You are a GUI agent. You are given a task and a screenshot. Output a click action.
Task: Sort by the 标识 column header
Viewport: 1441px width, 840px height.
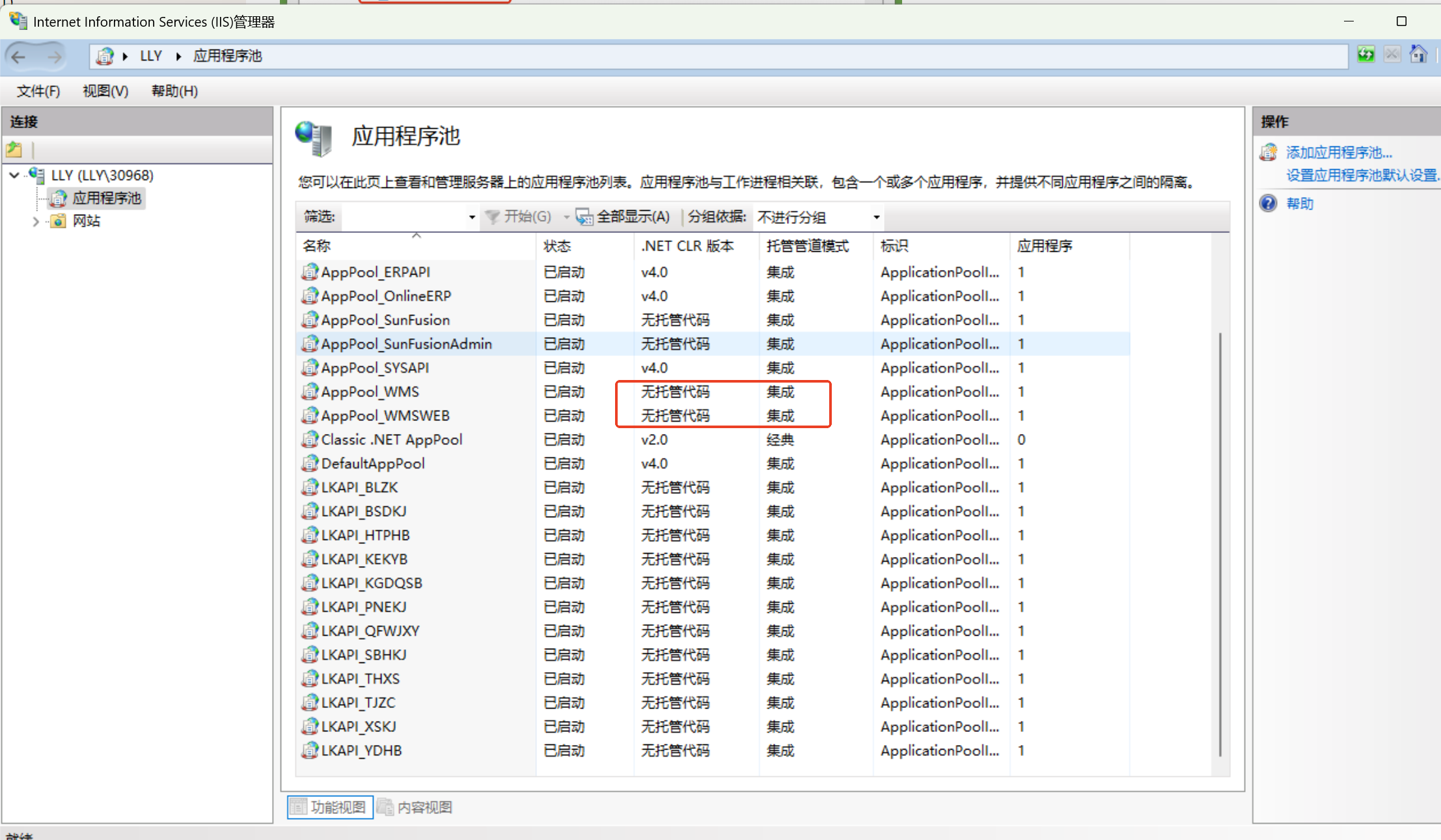click(941, 246)
